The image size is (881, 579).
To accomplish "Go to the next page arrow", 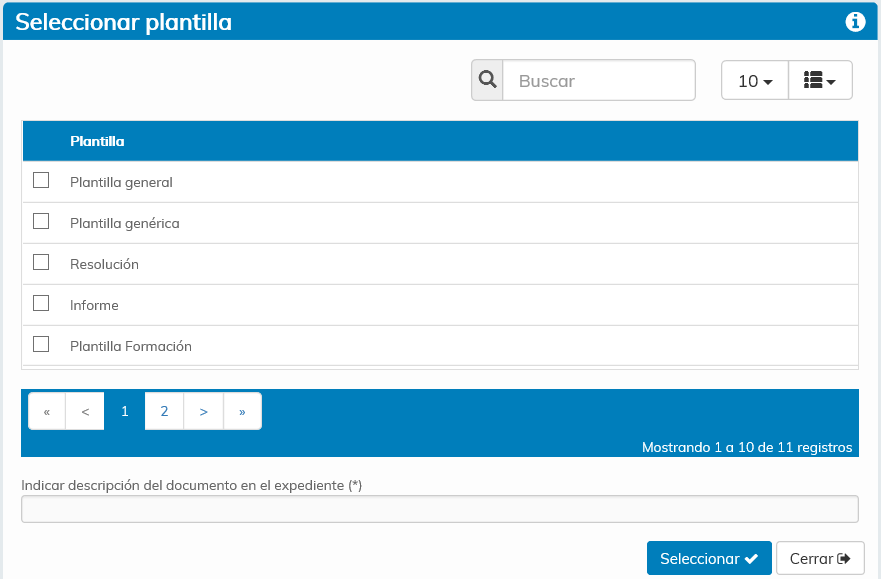I will [203, 411].
